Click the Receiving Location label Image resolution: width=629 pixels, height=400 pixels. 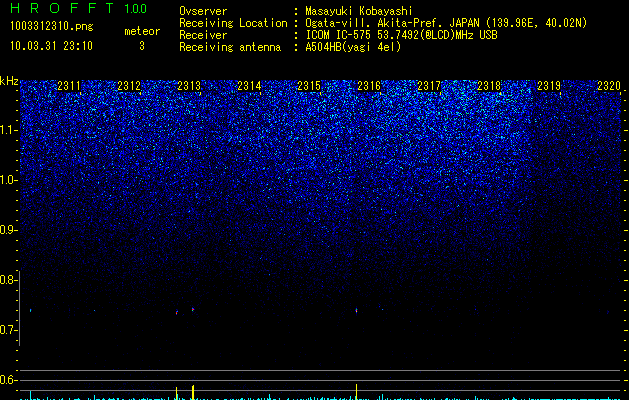[x=233, y=23]
